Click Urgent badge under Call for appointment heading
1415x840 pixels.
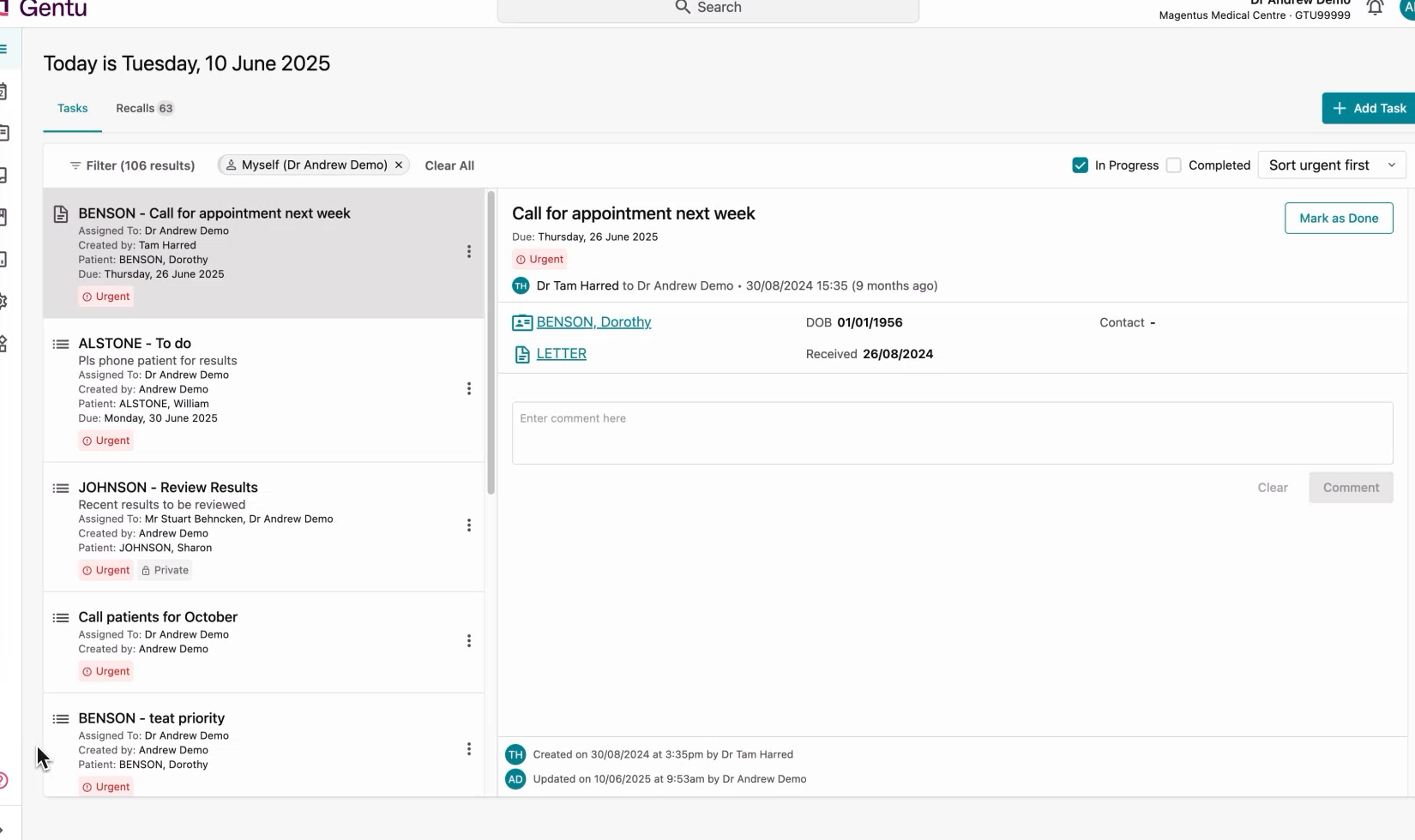(x=540, y=259)
